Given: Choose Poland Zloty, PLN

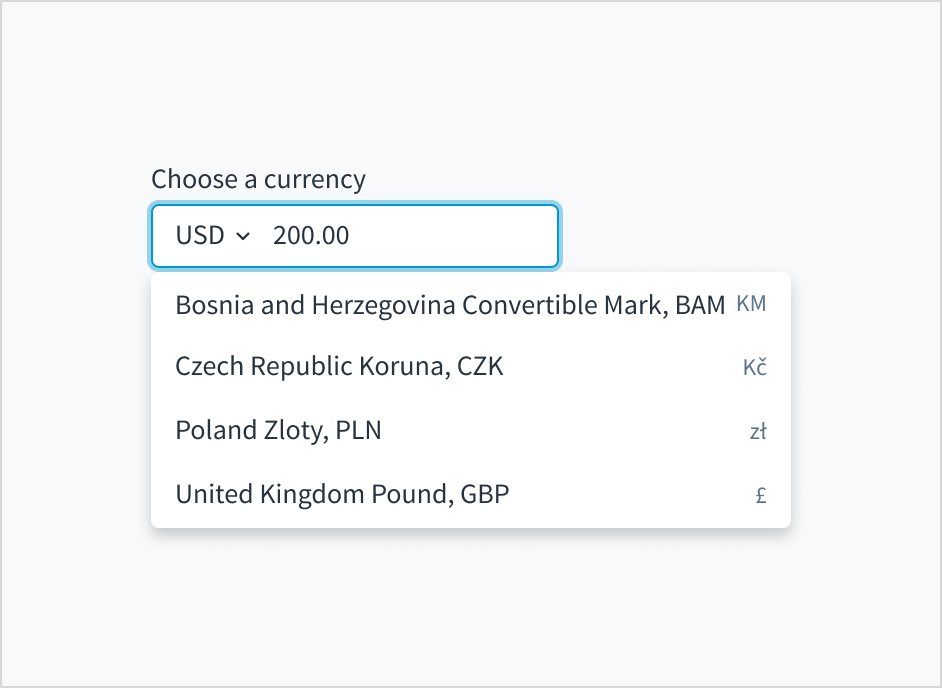Looking at the screenshot, I should pyautogui.click(x=279, y=430).
